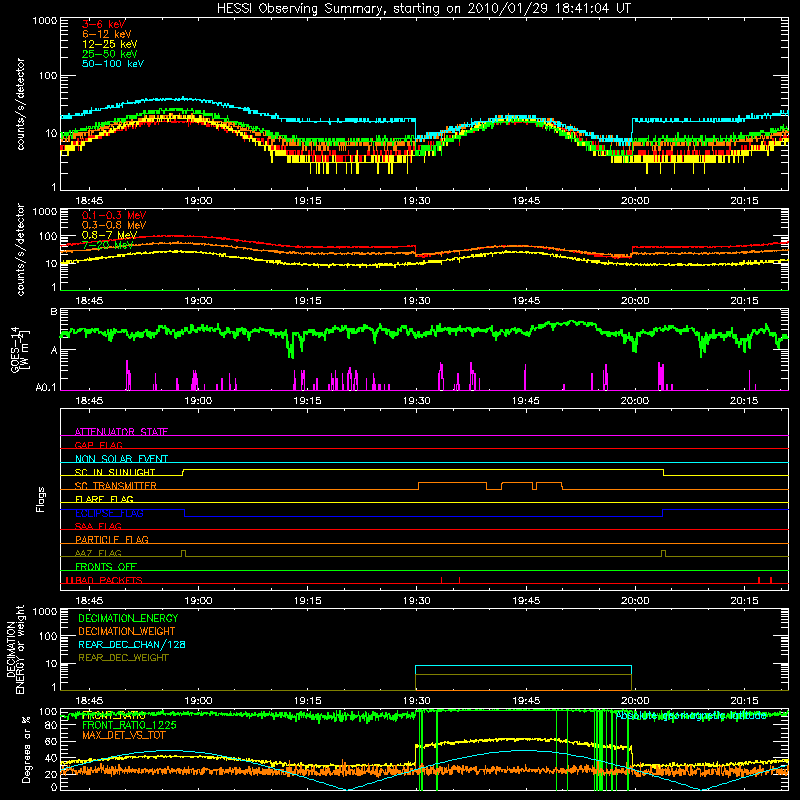Image resolution: width=800 pixels, height=800 pixels.
Task: Click the DECIMATION_WEIGHT legend label
Action: pos(127,631)
